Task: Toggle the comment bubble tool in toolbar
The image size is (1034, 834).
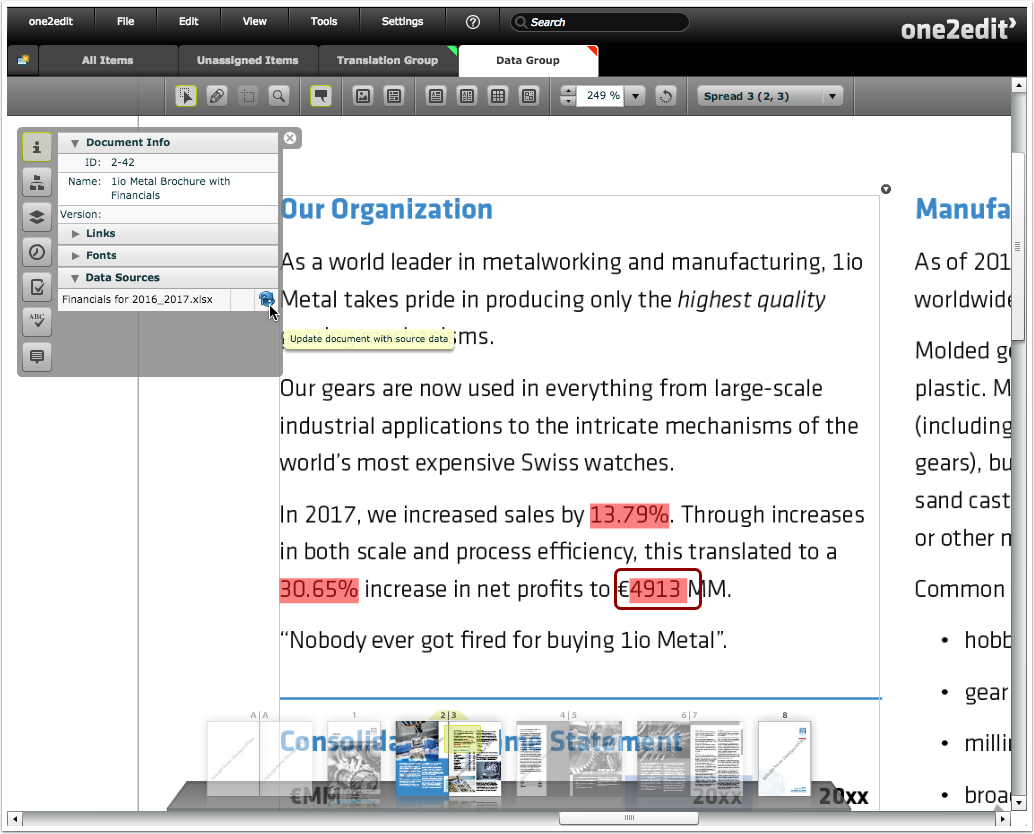Action: (320, 96)
